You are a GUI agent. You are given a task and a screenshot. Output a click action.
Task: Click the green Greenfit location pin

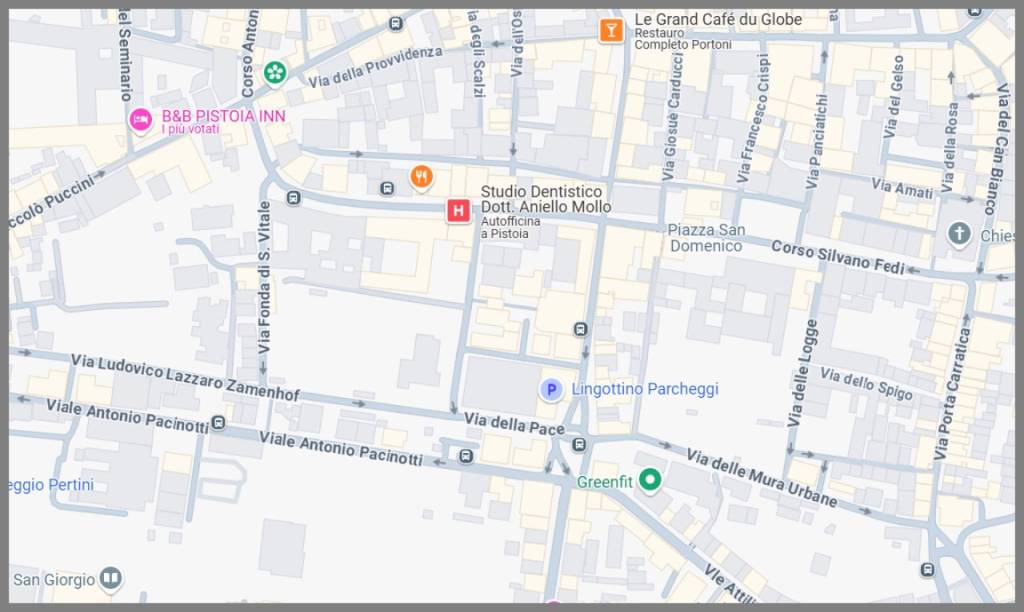pos(651,481)
